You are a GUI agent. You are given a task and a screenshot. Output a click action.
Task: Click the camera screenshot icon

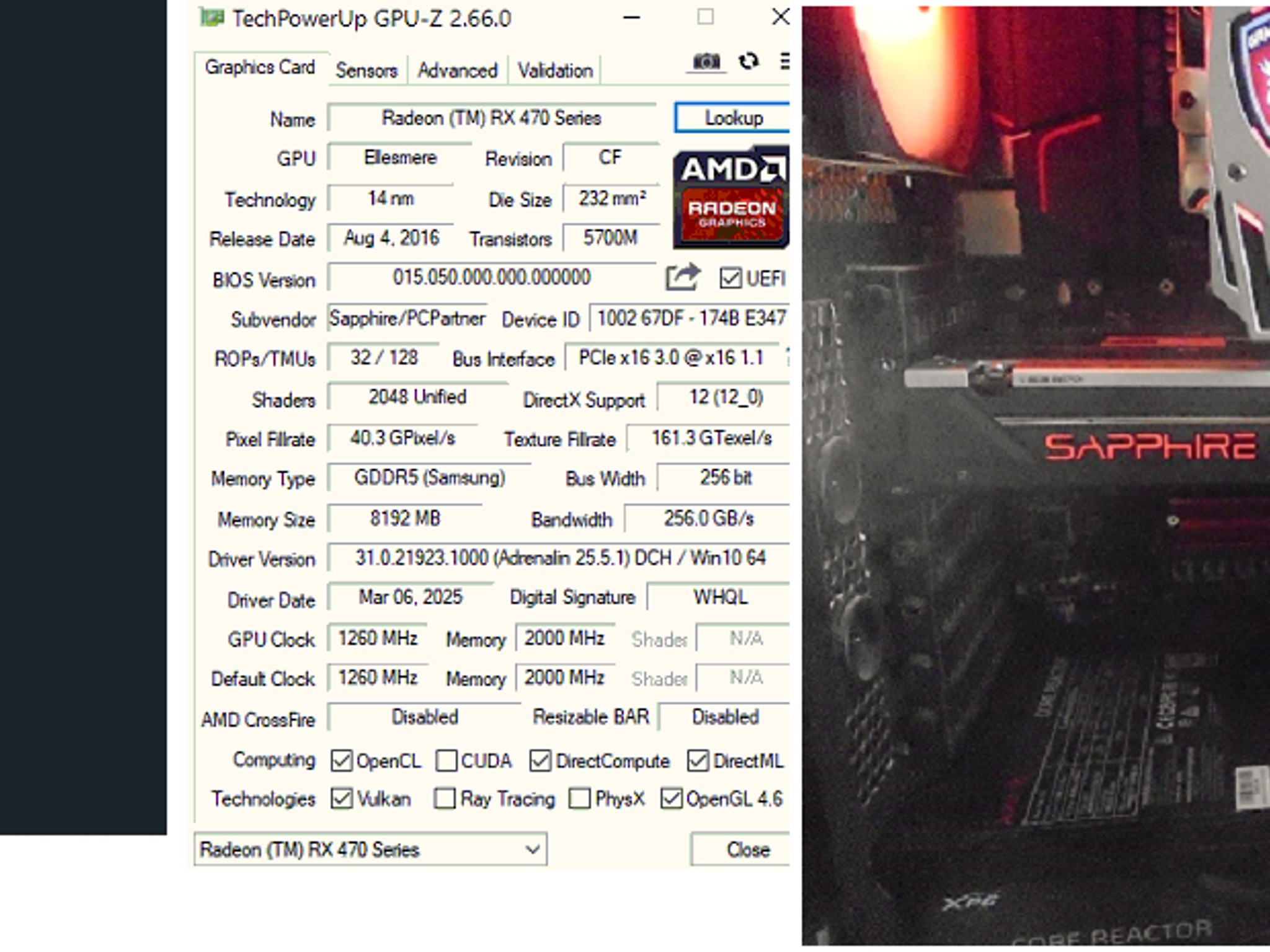tap(707, 61)
